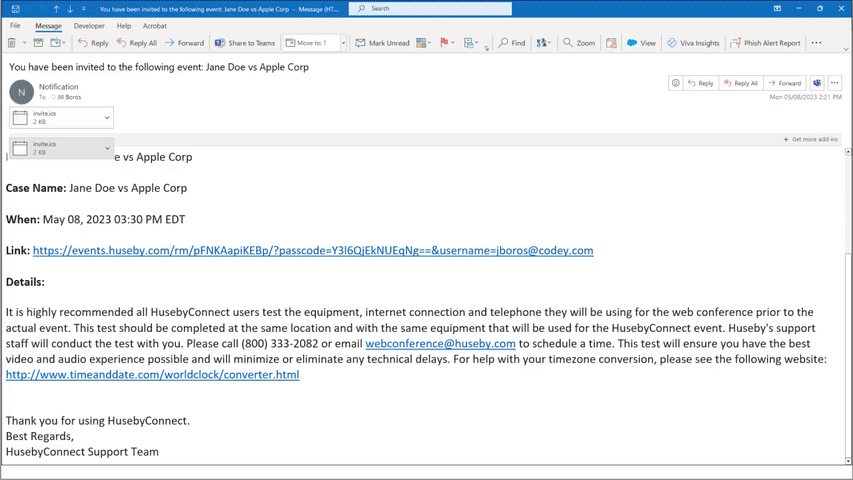Image resolution: width=853 pixels, height=480 pixels.
Task: Open Tags dialog launcher arrow
Action: pyautogui.click(x=486, y=49)
